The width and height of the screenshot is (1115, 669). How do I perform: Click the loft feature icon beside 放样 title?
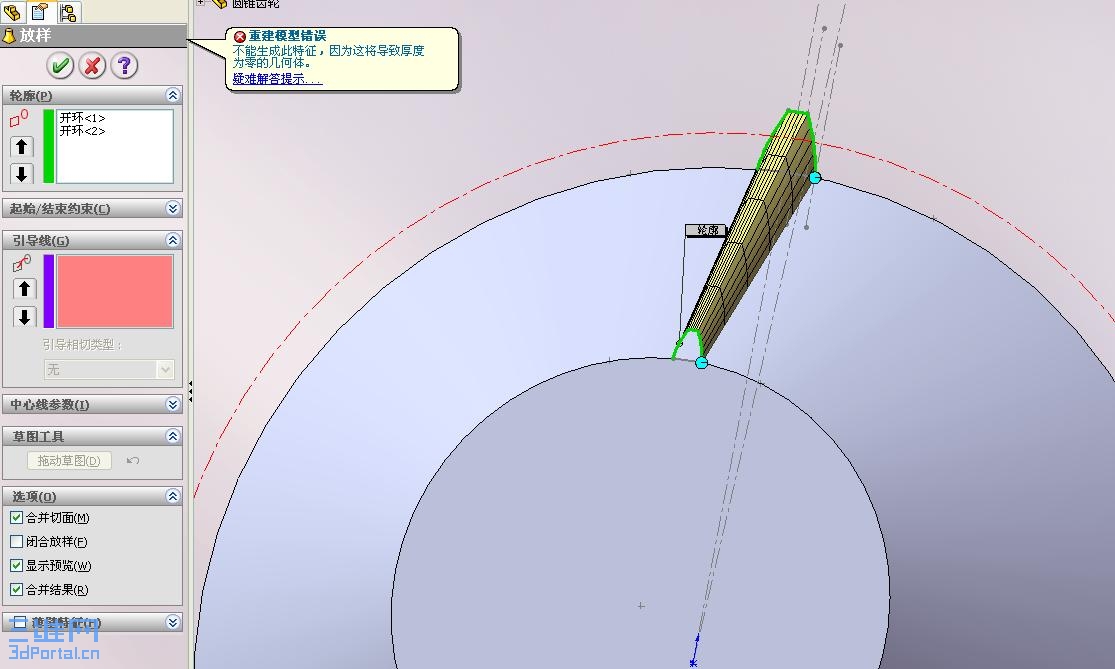pyautogui.click(x=9, y=35)
